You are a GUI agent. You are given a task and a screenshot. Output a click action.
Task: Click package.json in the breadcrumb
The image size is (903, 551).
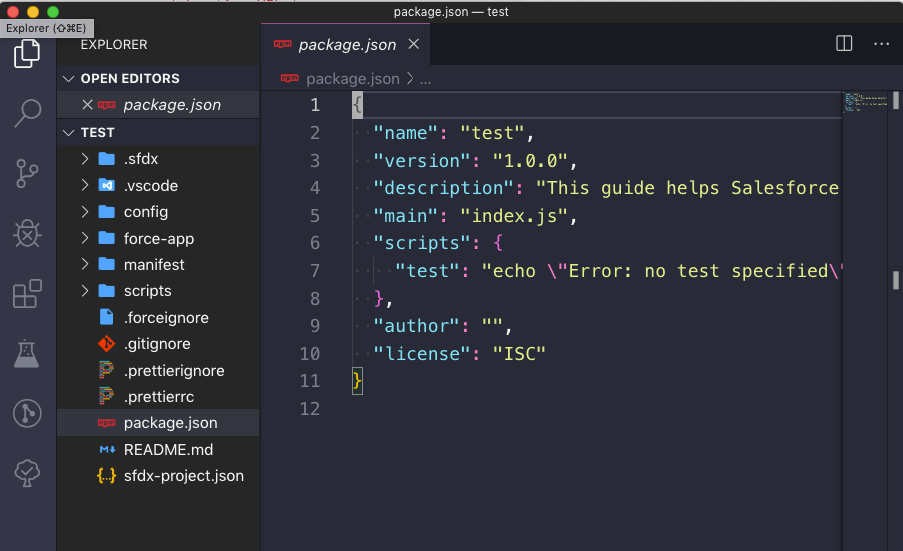[352, 79]
